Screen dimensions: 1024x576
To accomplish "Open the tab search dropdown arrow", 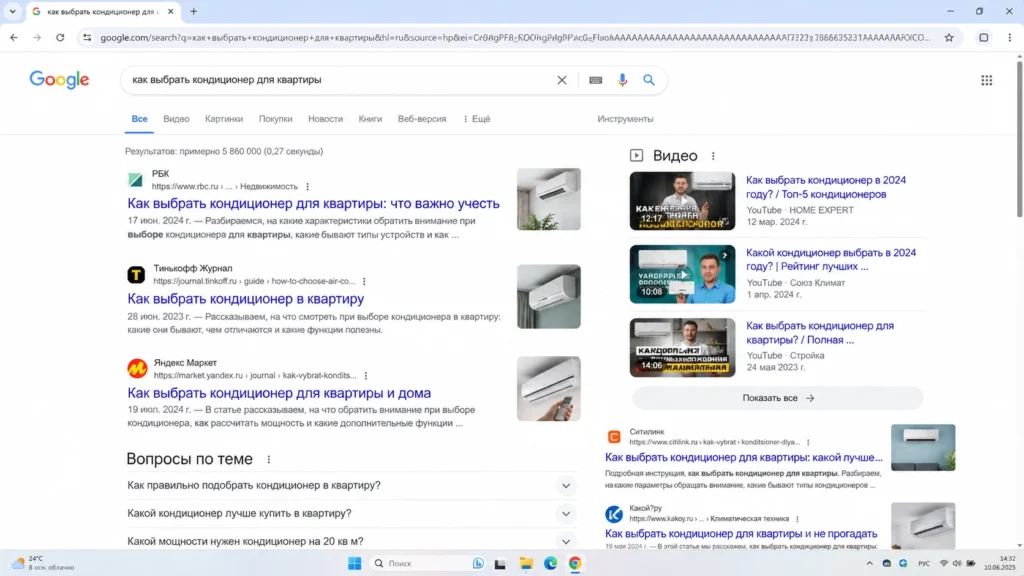I will [x=12, y=11].
